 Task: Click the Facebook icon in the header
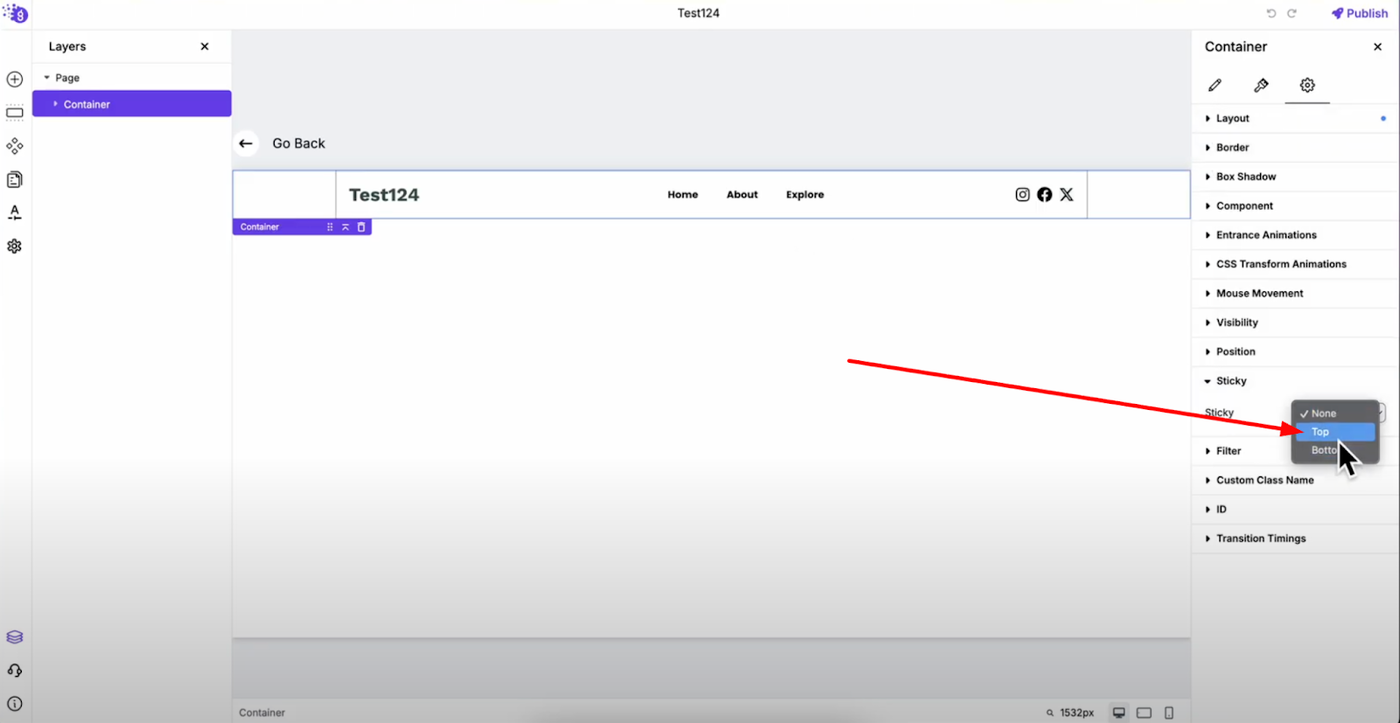[x=1044, y=194]
